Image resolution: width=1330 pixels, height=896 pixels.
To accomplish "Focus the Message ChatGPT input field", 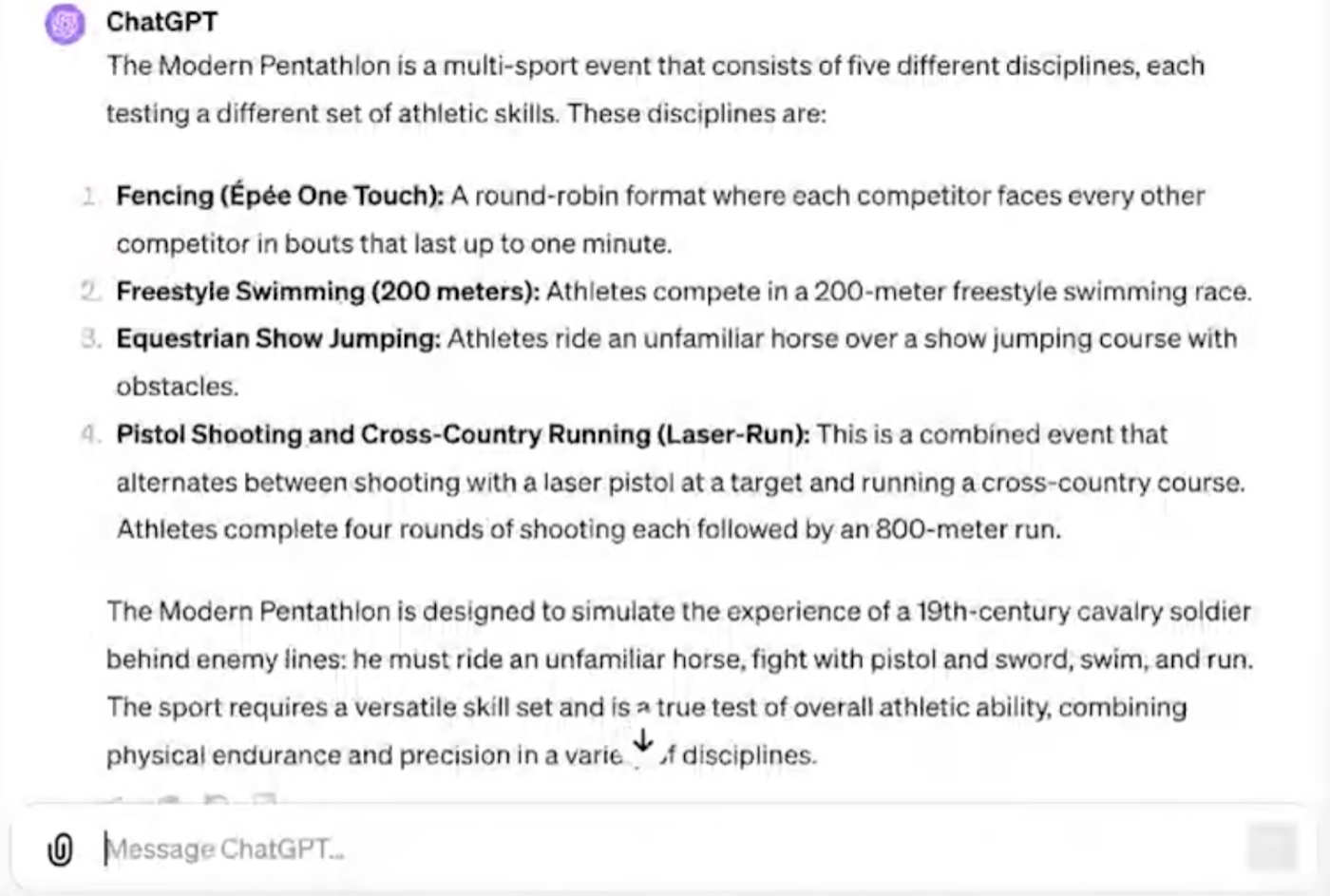I will tap(665, 848).
